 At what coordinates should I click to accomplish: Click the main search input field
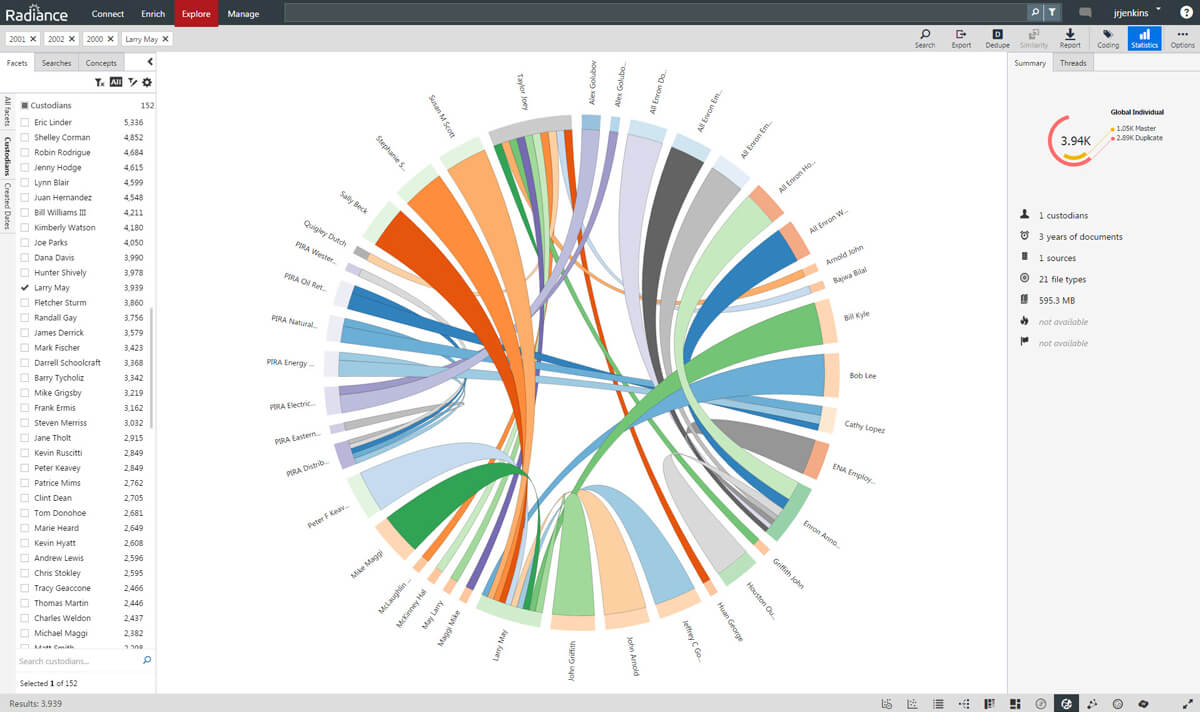656,13
